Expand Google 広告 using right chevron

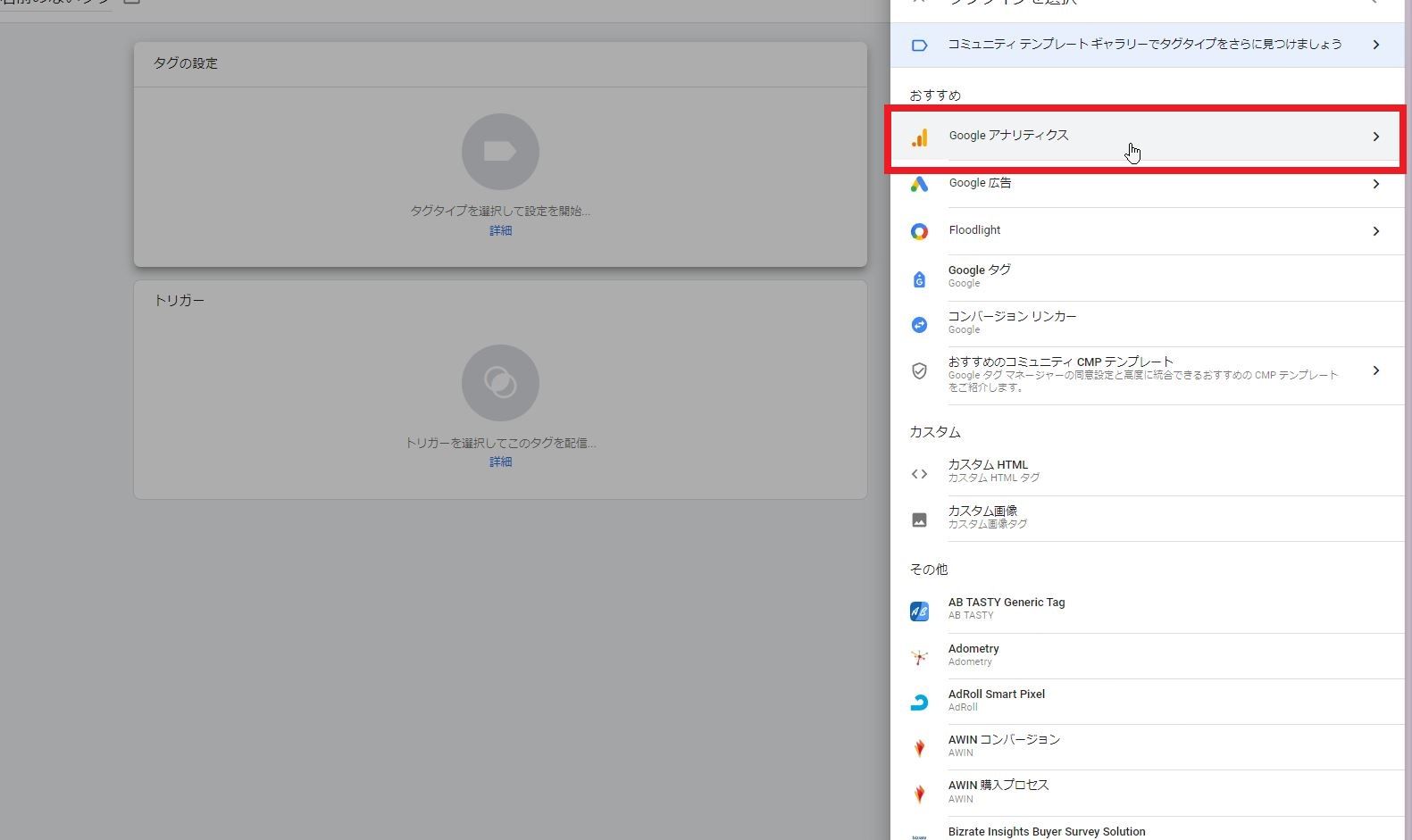point(1375,184)
